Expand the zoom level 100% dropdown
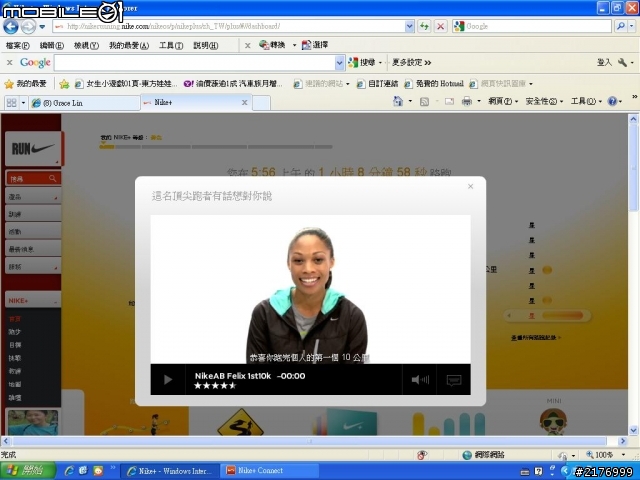Image resolution: width=640 pixels, height=480 pixels. point(623,455)
